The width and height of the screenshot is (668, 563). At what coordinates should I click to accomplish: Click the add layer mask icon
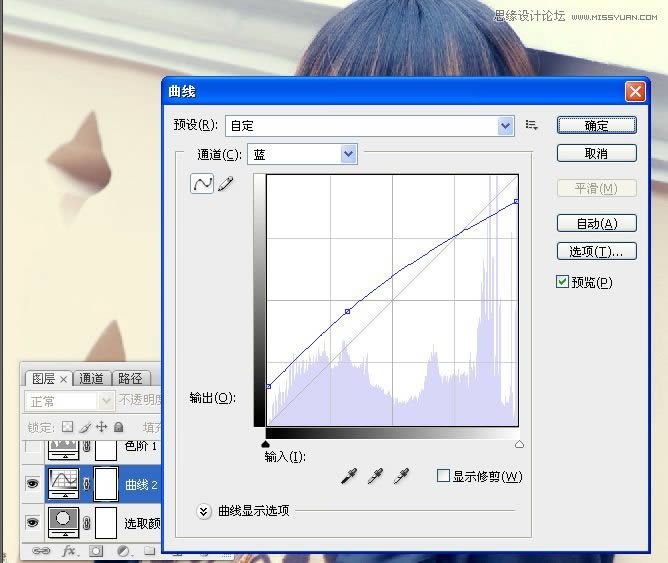click(x=96, y=551)
